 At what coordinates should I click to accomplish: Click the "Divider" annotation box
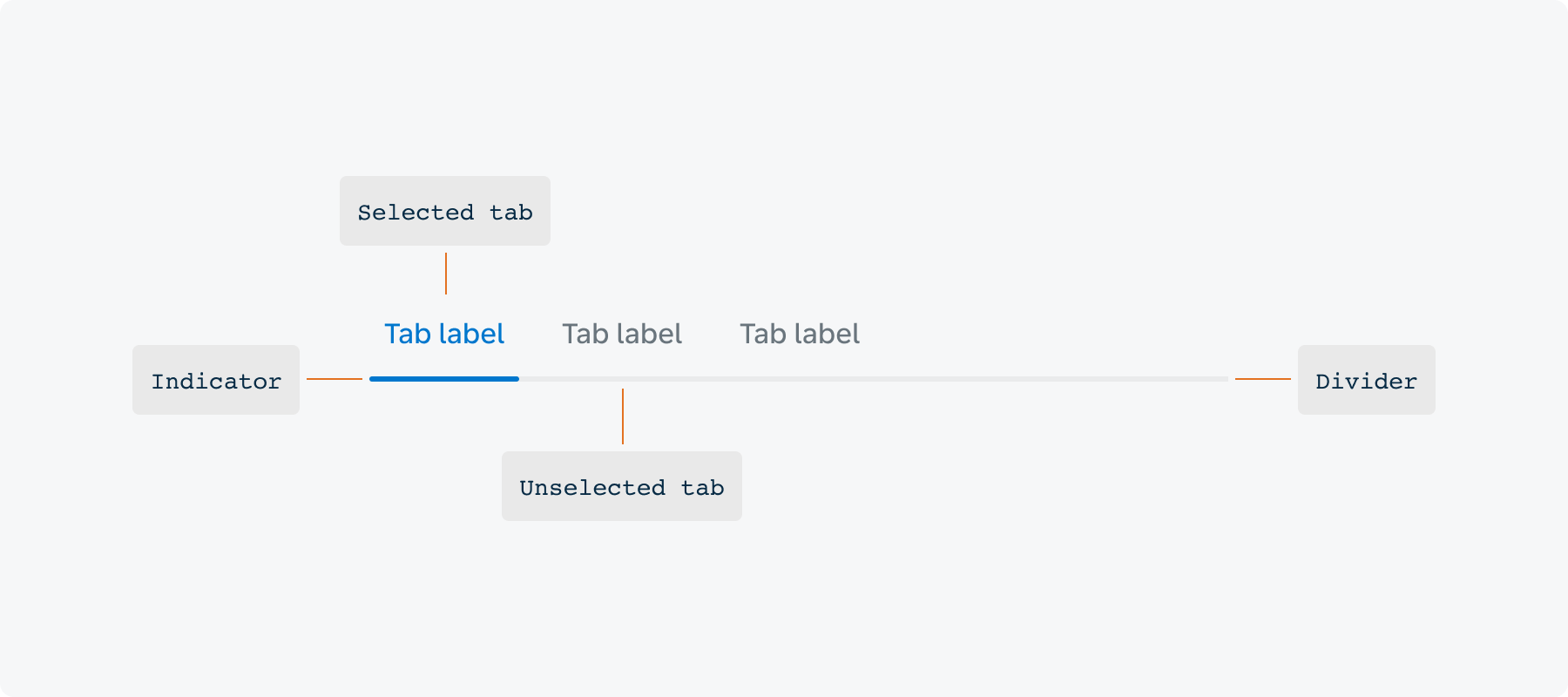point(1366,380)
